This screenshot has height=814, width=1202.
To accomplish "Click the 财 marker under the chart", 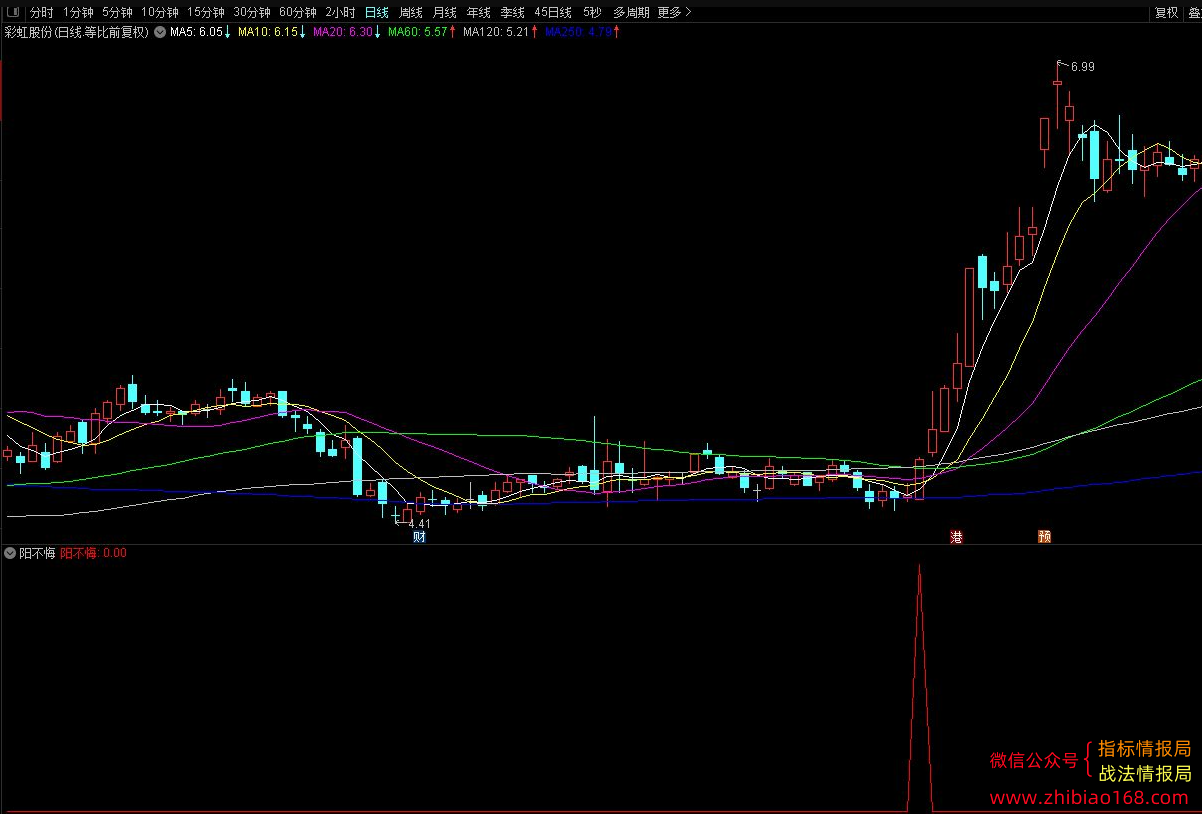I will [x=419, y=537].
